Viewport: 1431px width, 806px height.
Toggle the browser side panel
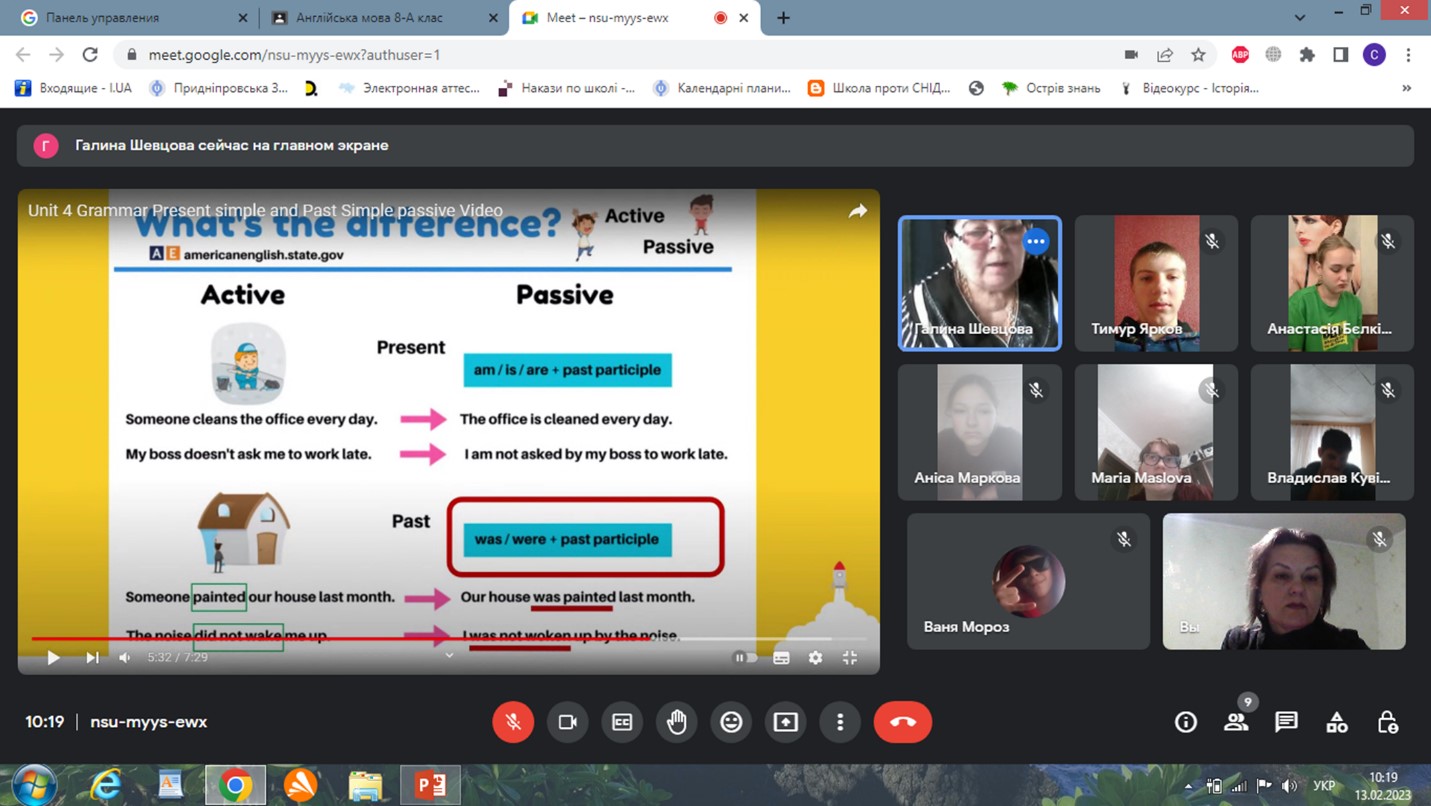coord(1341,55)
